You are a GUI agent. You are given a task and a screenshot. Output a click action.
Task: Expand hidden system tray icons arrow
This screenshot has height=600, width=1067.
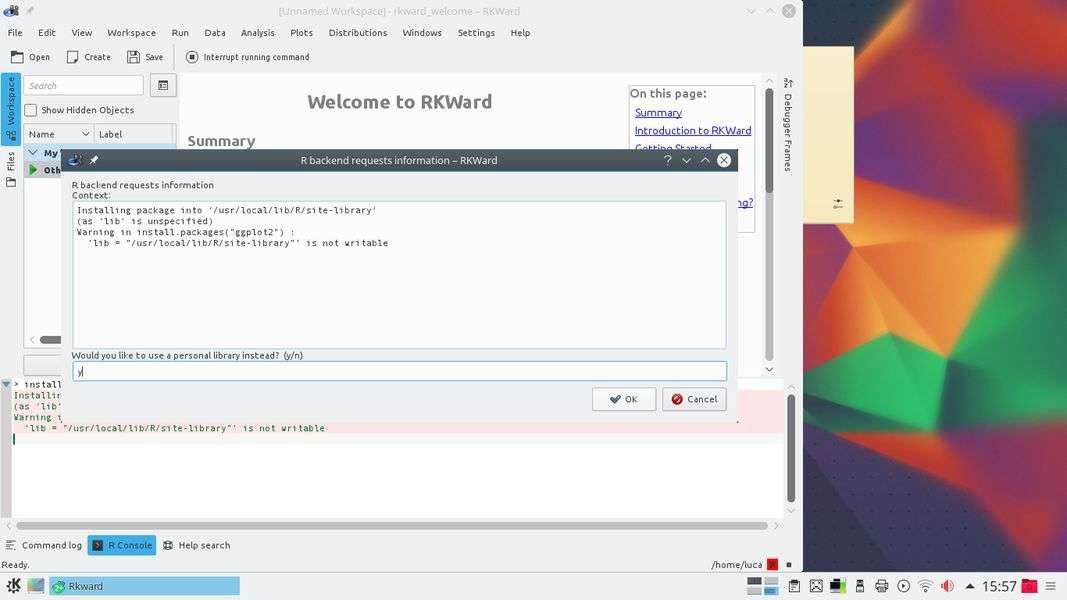pos(969,586)
